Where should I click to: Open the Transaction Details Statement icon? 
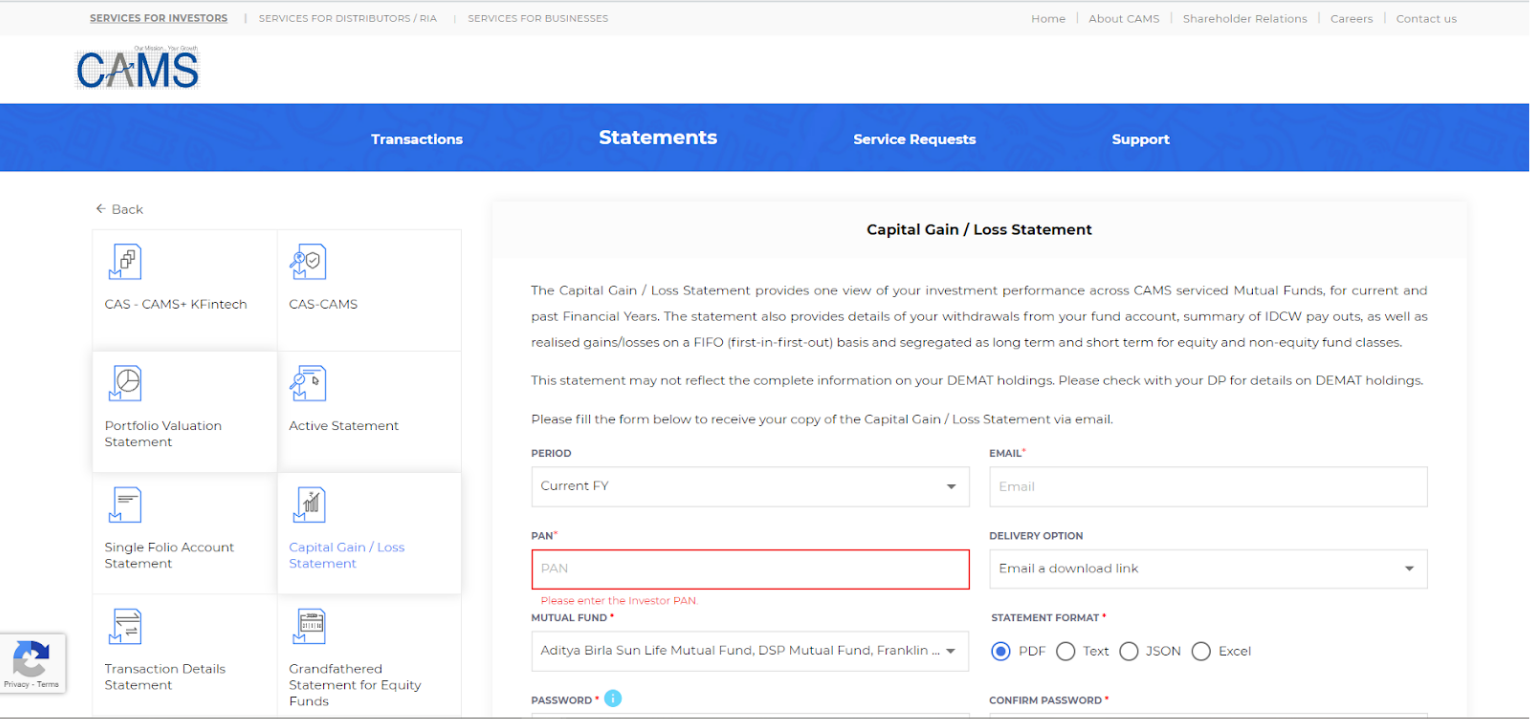pos(125,627)
